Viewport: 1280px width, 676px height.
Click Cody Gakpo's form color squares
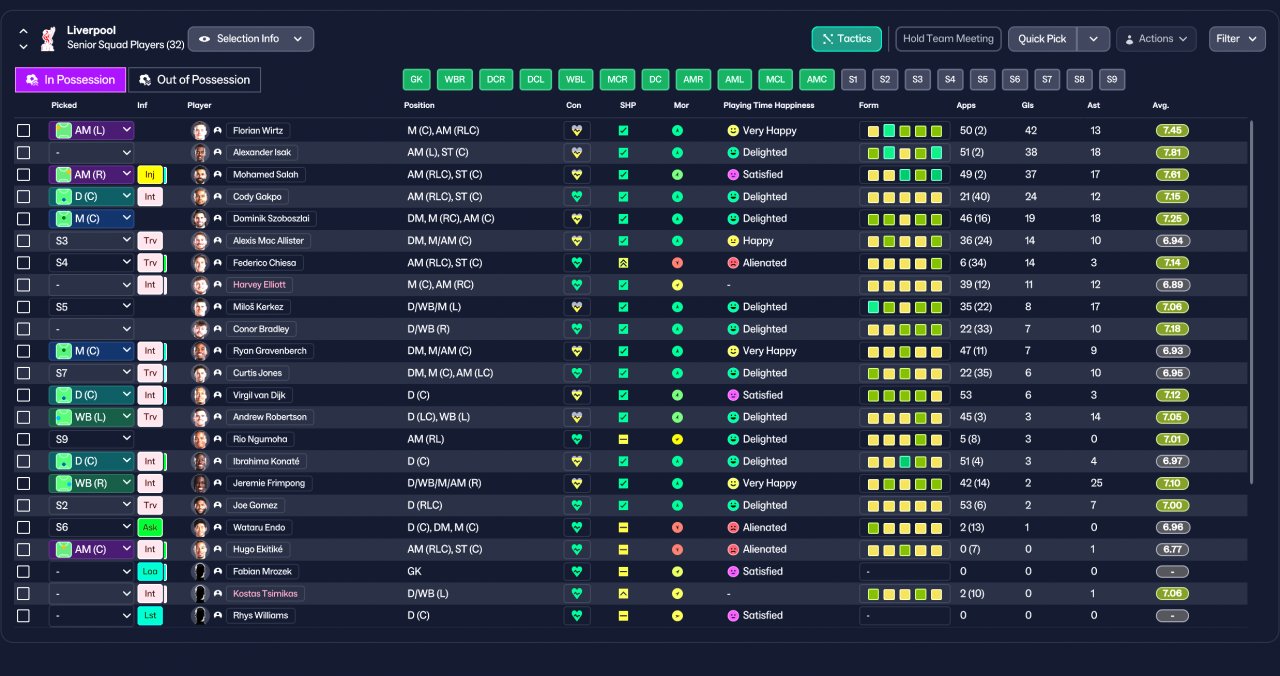tap(905, 197)
